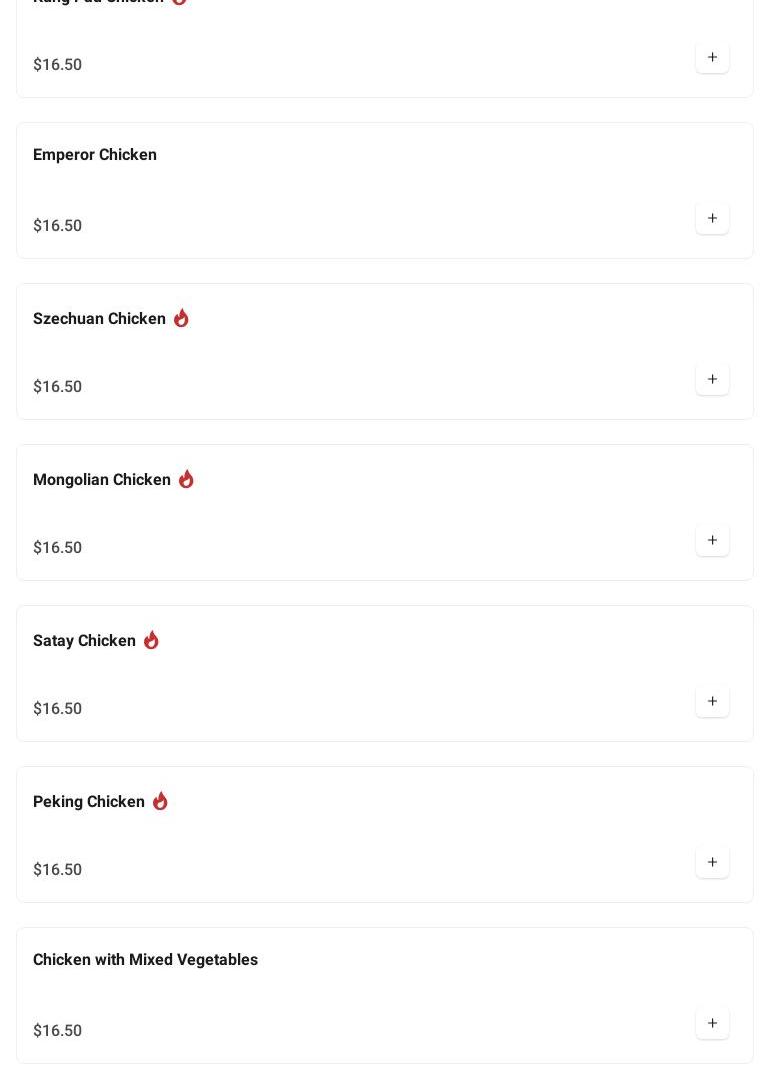This screenshot has height=1087, width=770.
Task: Click plus button for Satay Chicken
Action: point(712,702)
